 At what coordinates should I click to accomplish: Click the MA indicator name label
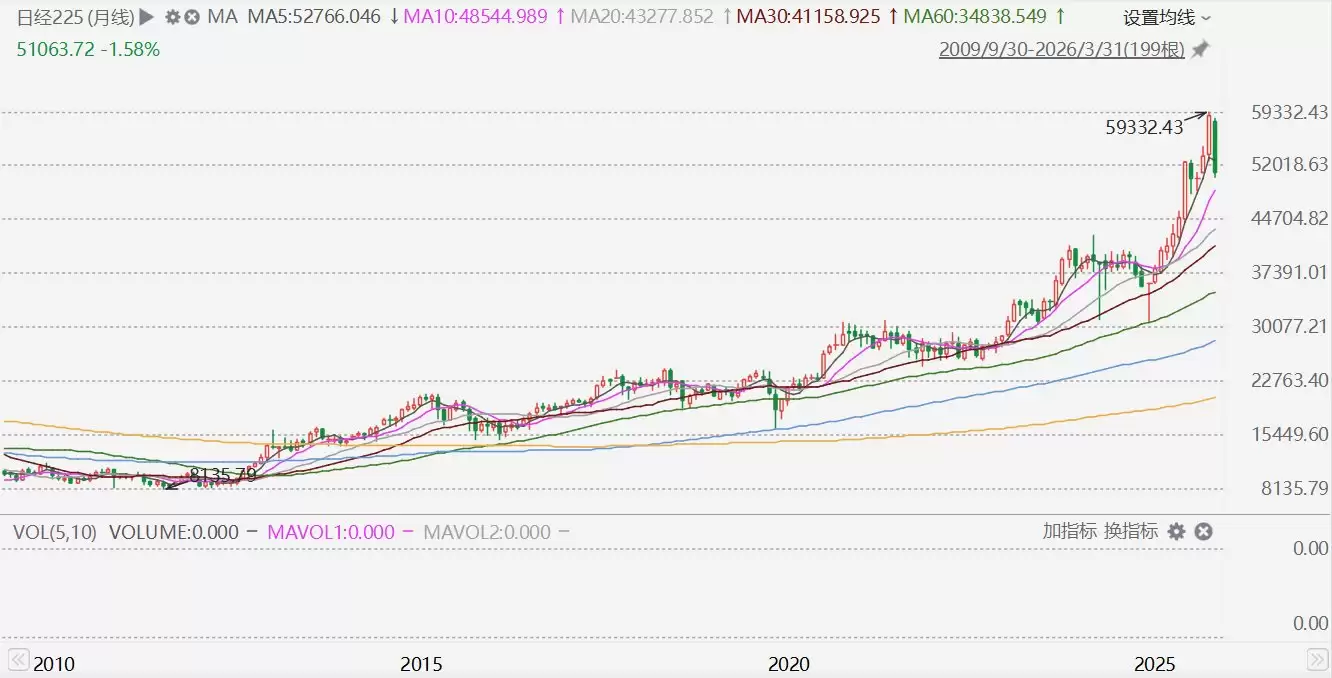(x=221, y=17)
